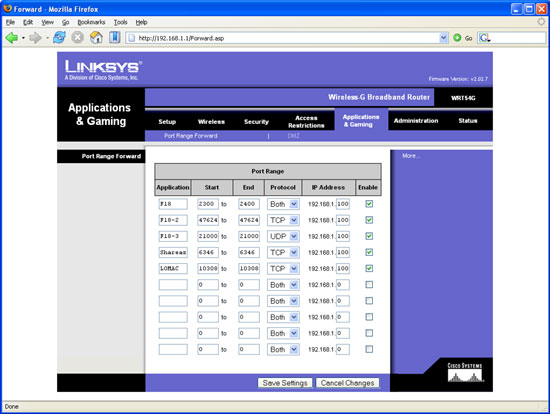The image size is (550, 414).
Task: Uncheck Enable for the LOMAC row
Action: pyautogui.click(x=369, y=268)
